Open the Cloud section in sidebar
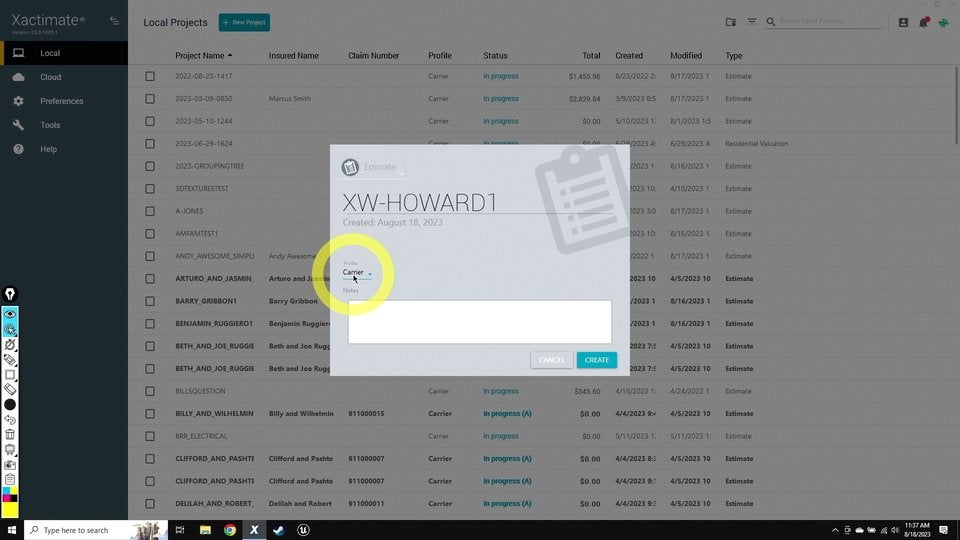Screen dimensions: 960x540 point(50,77)
